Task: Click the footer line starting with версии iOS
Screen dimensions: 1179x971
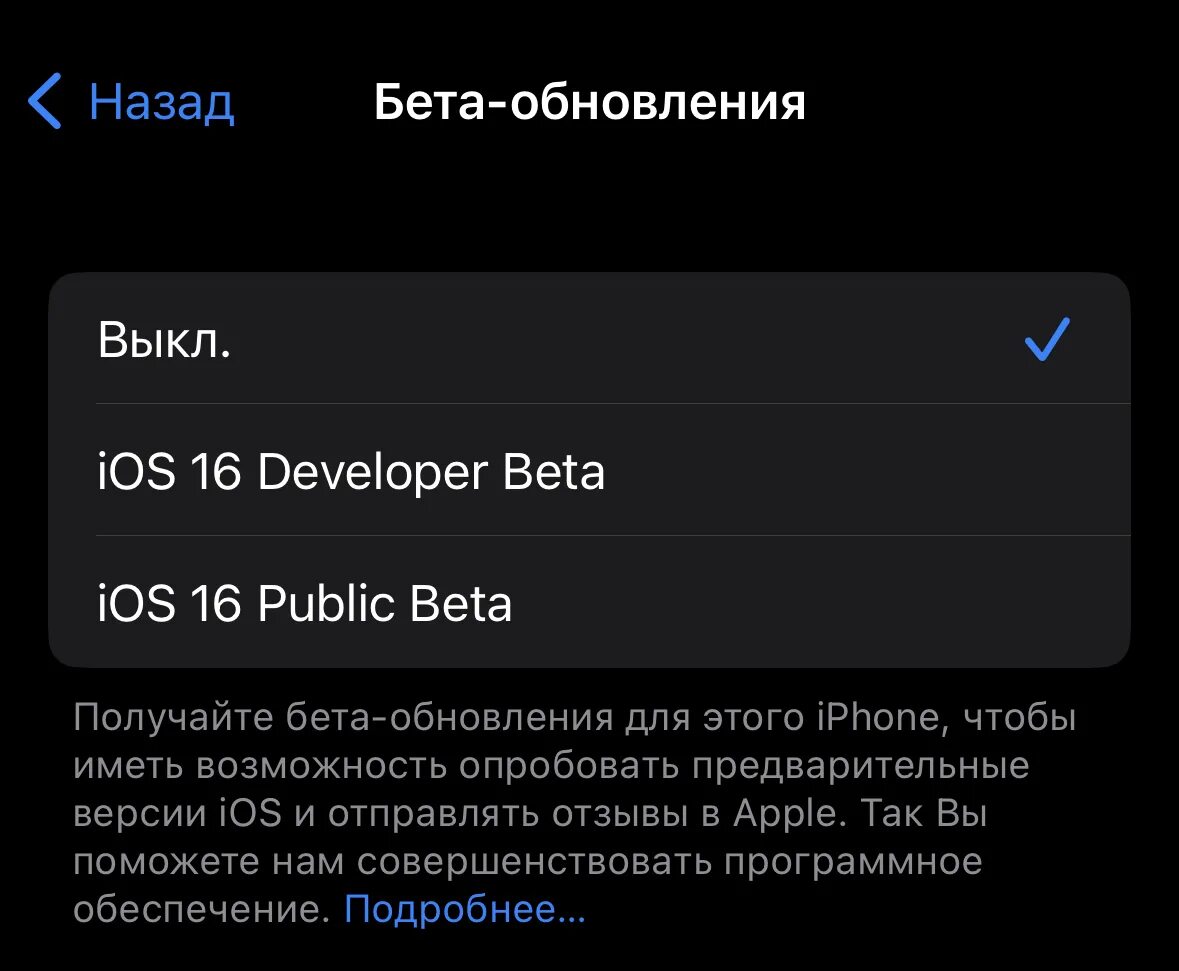Action: coord(530,813)
